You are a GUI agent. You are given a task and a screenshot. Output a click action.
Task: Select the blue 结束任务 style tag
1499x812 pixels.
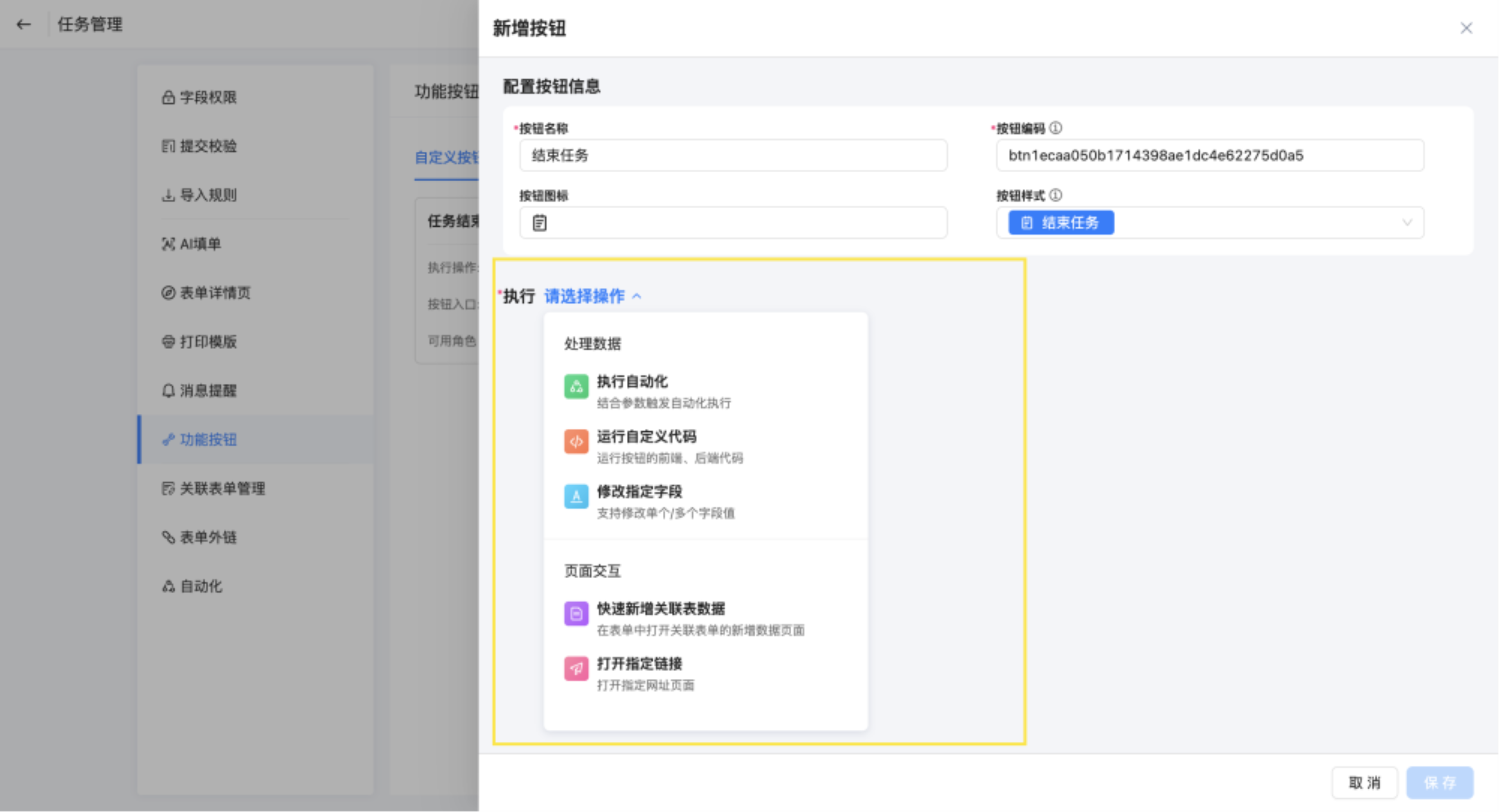coord(1060,223)
